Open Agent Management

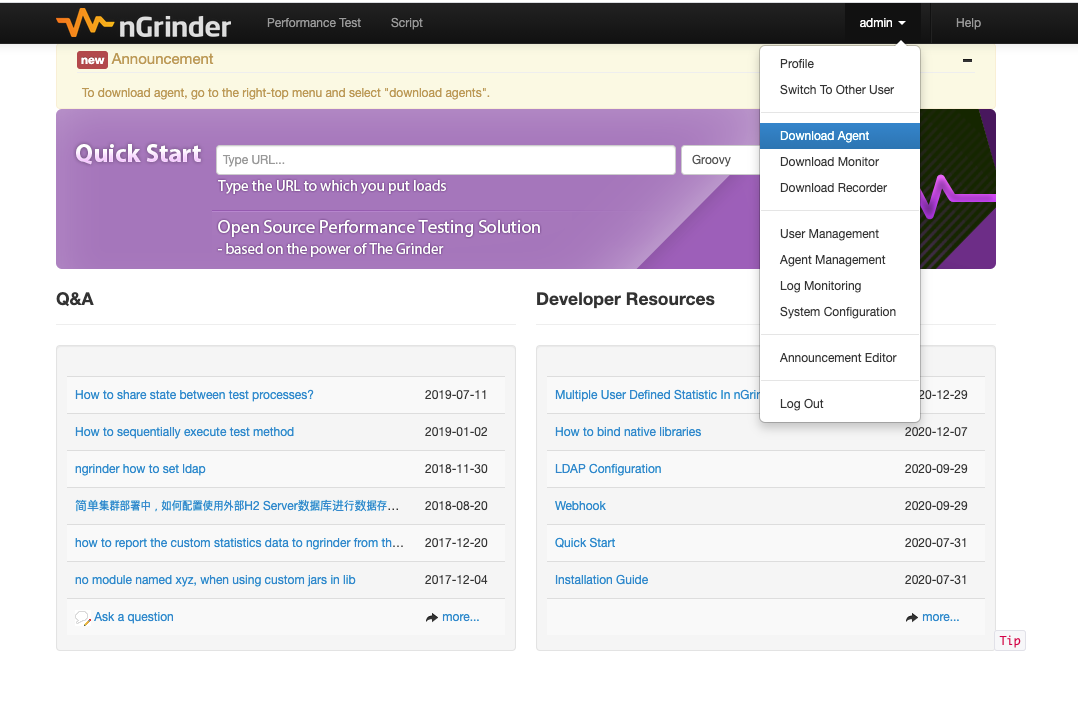tap(839, 260)
